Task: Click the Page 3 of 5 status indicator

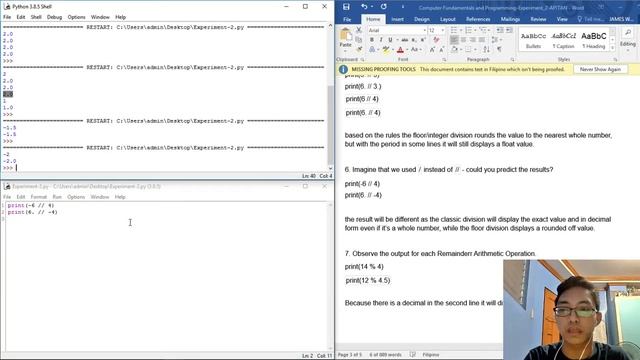Action: (350, 355)
